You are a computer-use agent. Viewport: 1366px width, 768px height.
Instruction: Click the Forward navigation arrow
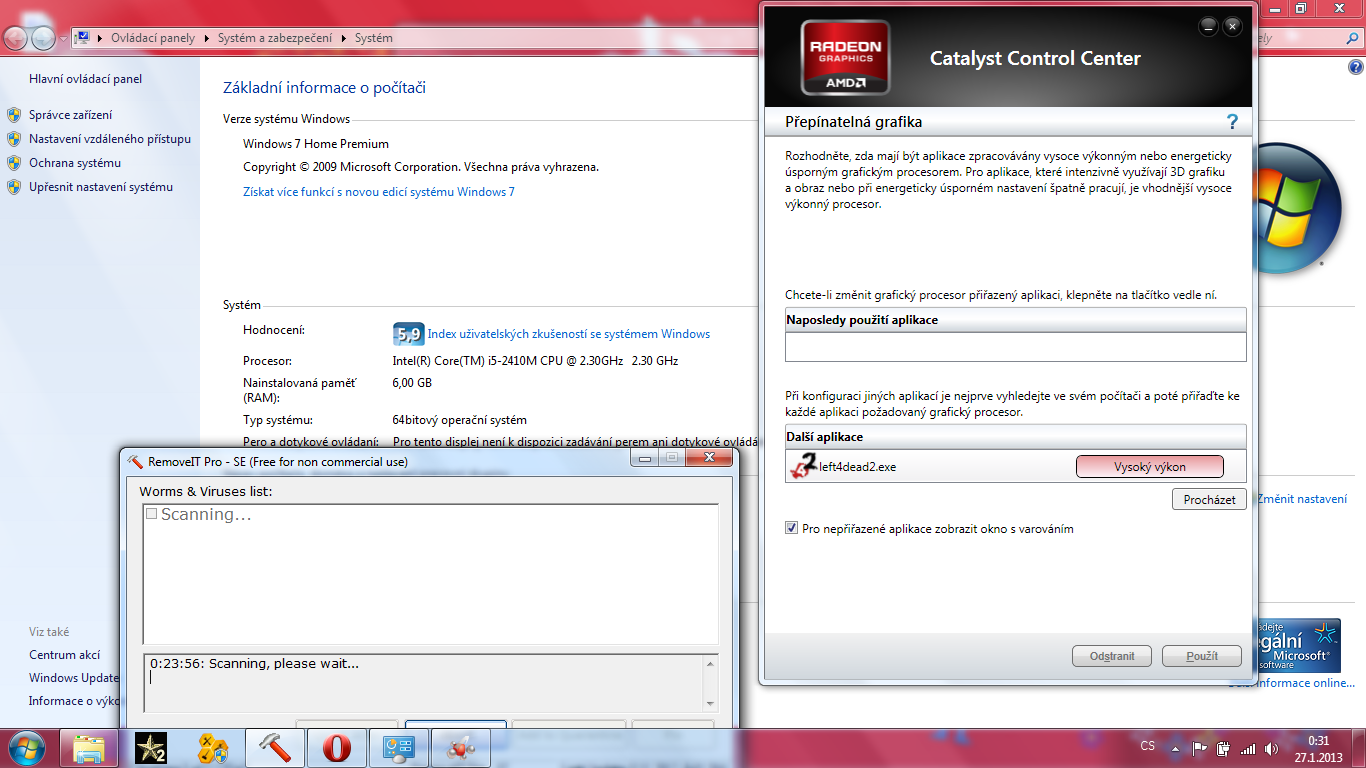tap(44, 39)
